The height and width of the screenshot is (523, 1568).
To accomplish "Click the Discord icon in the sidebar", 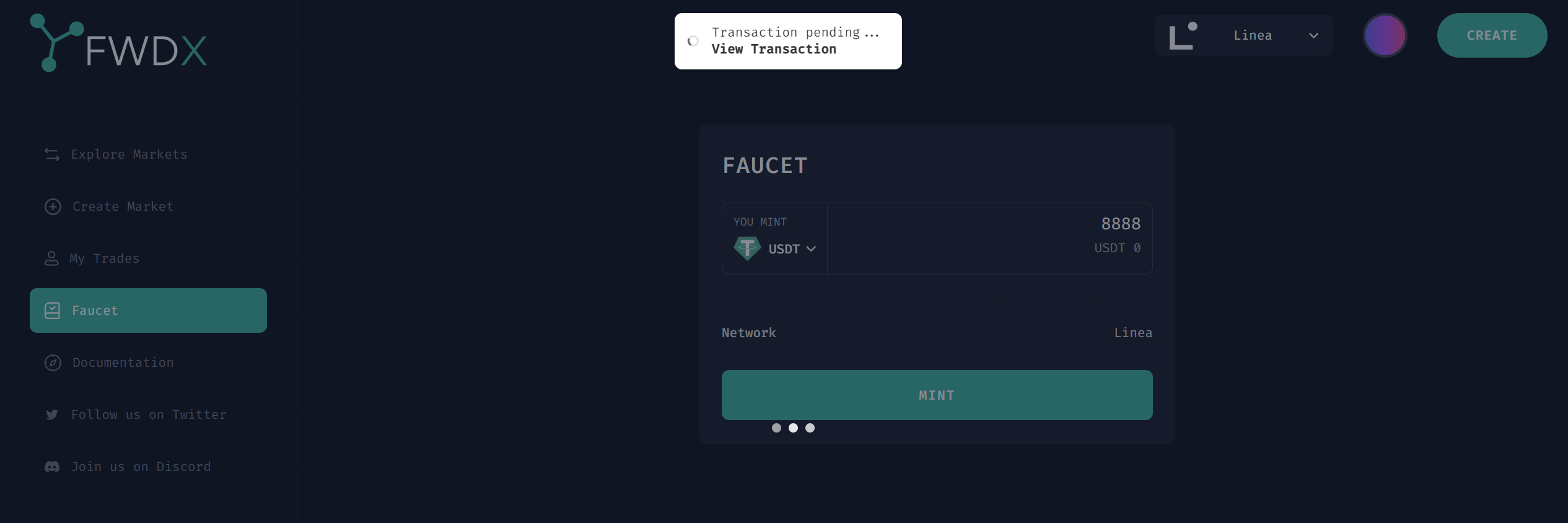I will pos(52,467).
